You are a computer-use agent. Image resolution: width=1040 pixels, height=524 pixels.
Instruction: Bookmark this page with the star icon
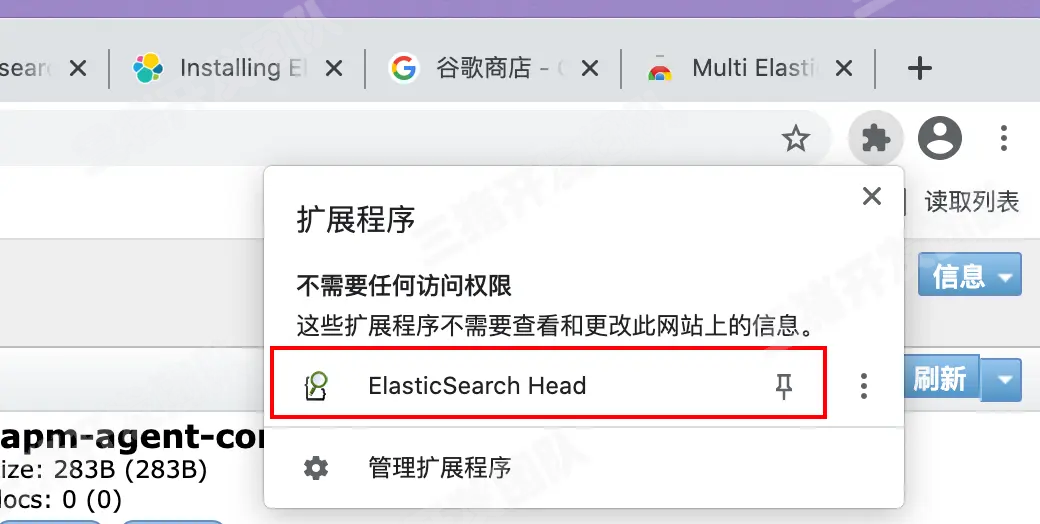pos(795,139)
